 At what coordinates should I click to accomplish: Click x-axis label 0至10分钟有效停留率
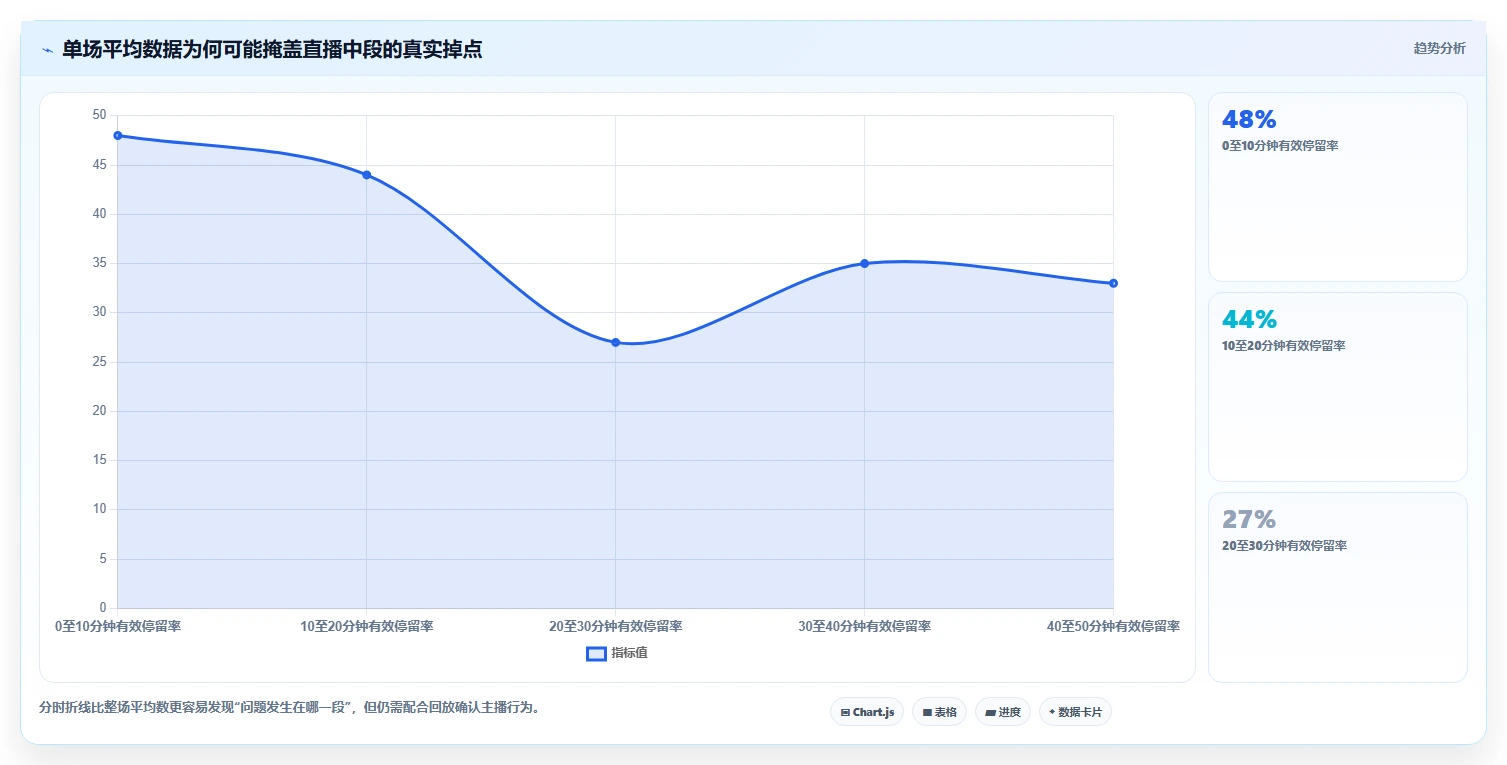click(118, 627)
